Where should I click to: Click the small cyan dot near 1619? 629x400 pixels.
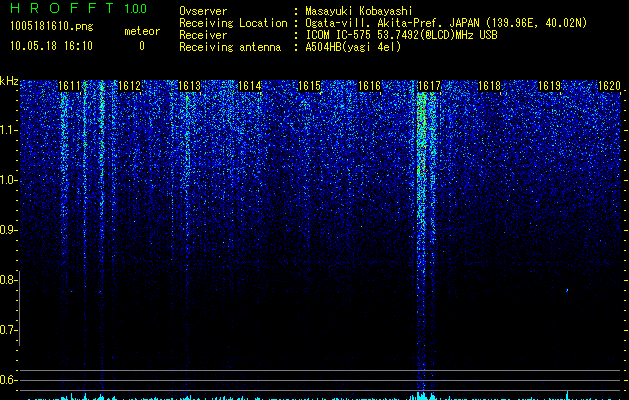coord(567,290)
